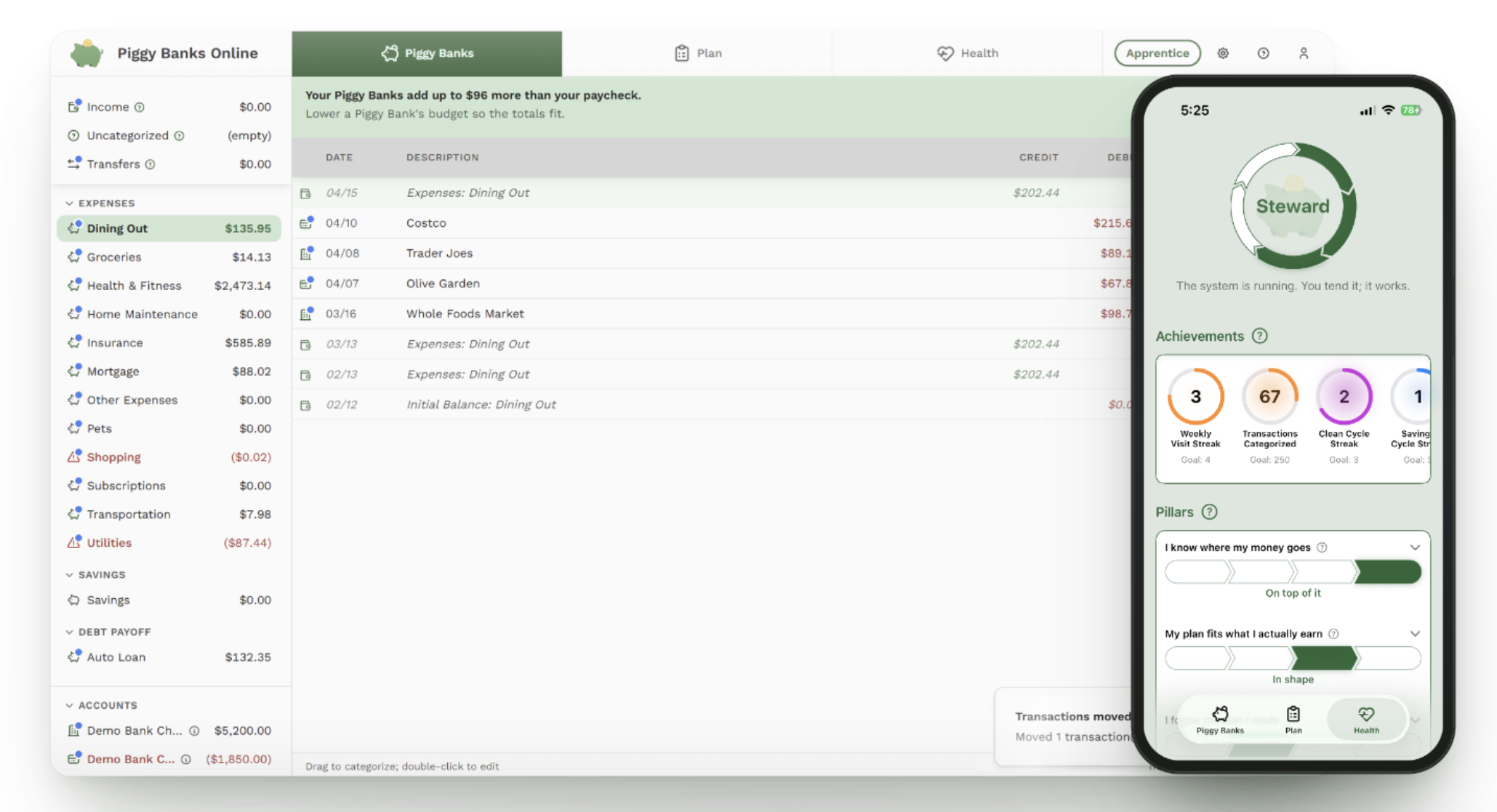Viewport: 1497px width, 812px height.
Task: Click the Whole Foods Market transaction icon
Action: click(x=307, y=313)
